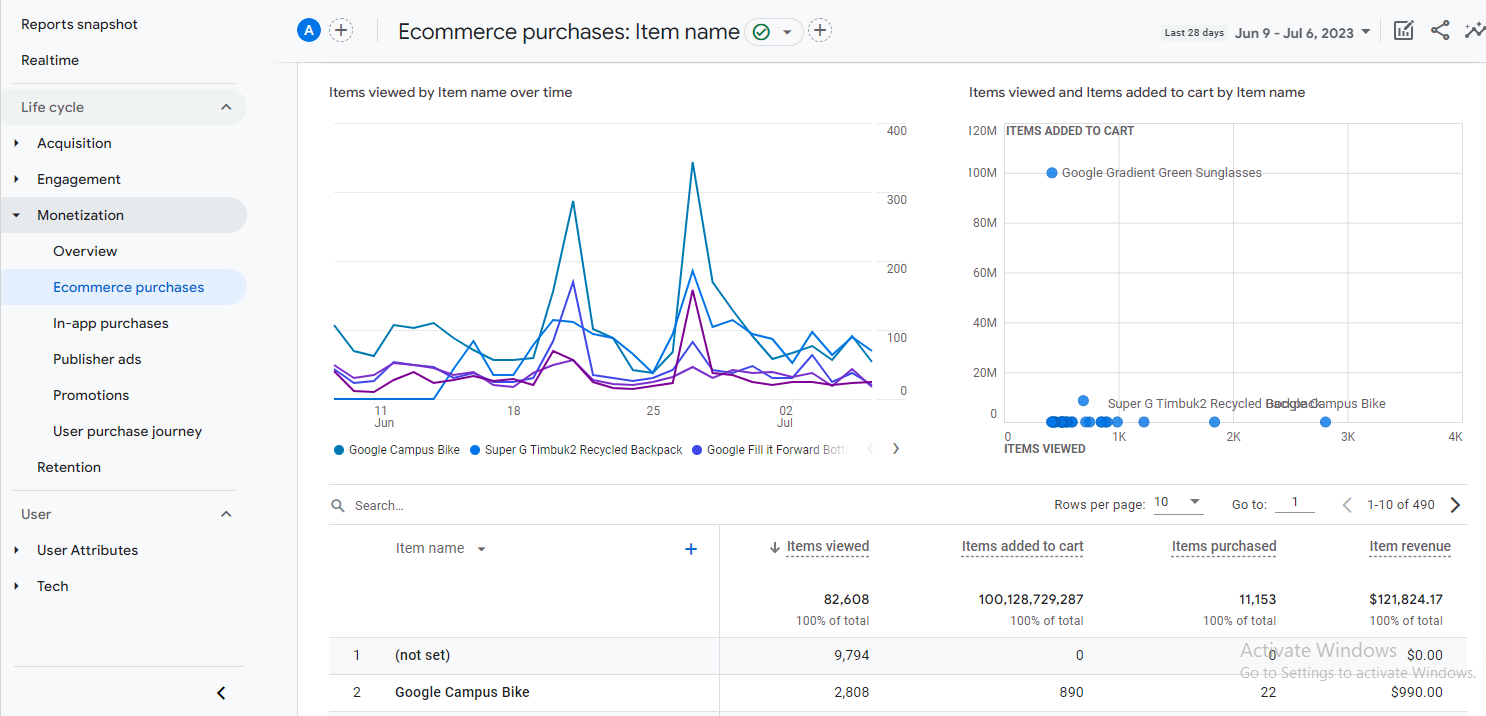Collapse the sidebar with the left chevron

point(221,693)
